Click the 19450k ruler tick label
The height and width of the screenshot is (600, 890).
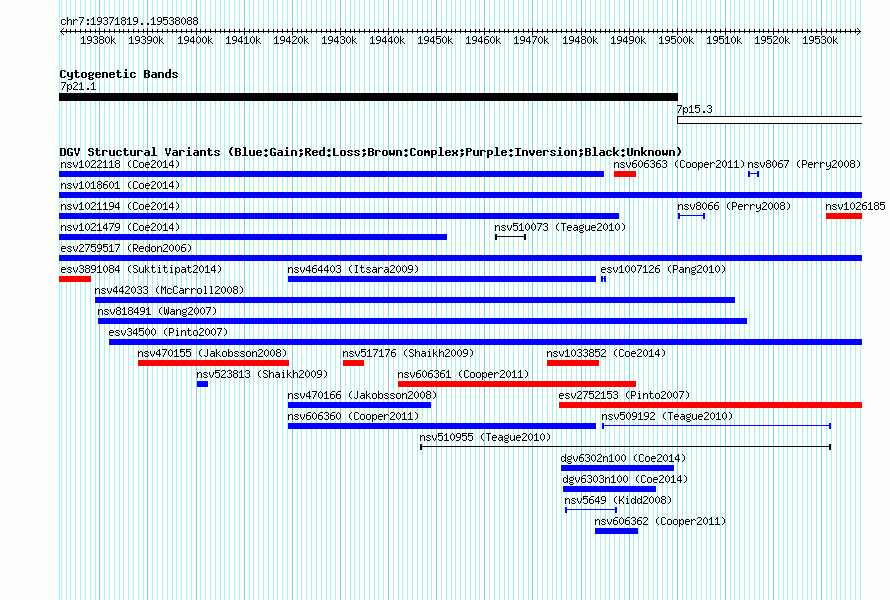coord(435,40)
